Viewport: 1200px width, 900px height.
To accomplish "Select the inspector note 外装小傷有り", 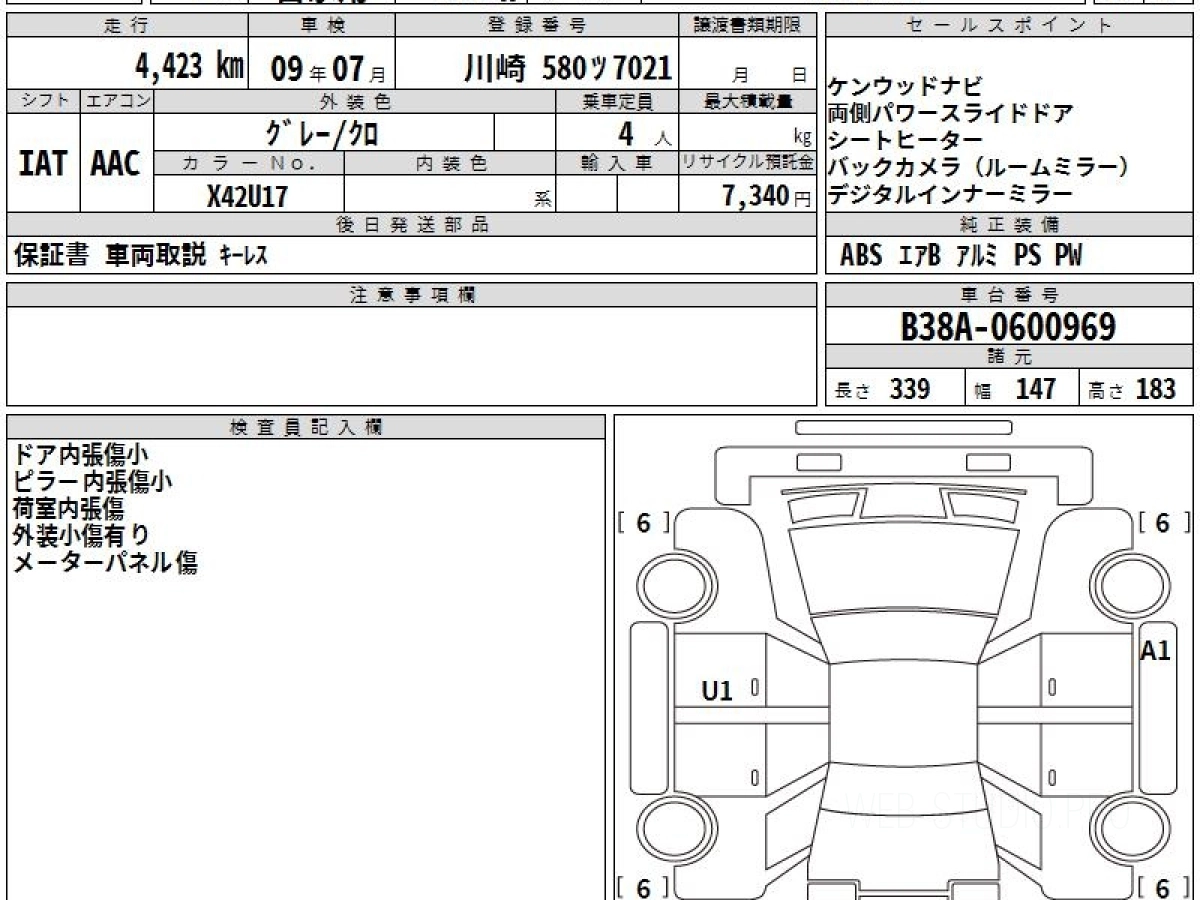I will (x=80, y=536).
